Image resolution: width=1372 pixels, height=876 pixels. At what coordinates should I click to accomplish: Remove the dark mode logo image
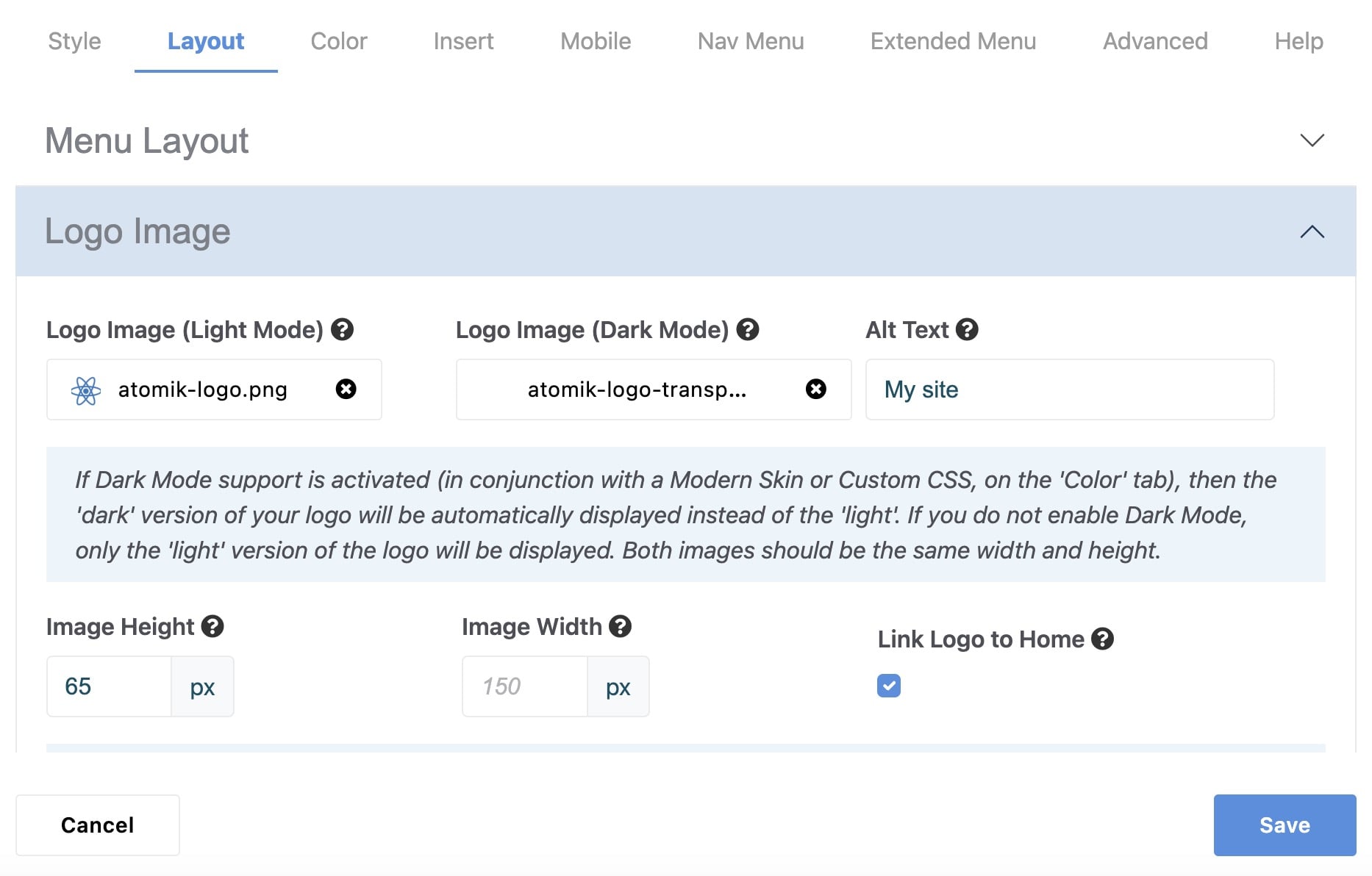(816, 389)
